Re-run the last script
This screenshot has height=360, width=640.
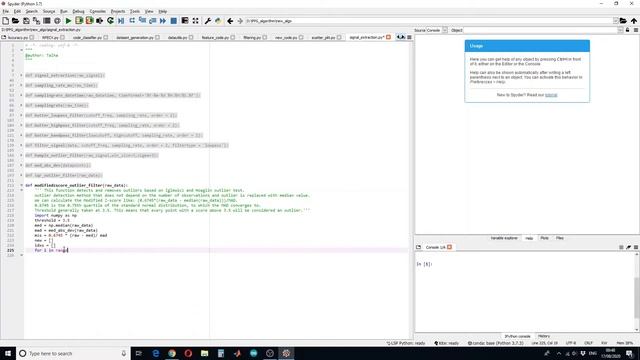tap(110, 21)
